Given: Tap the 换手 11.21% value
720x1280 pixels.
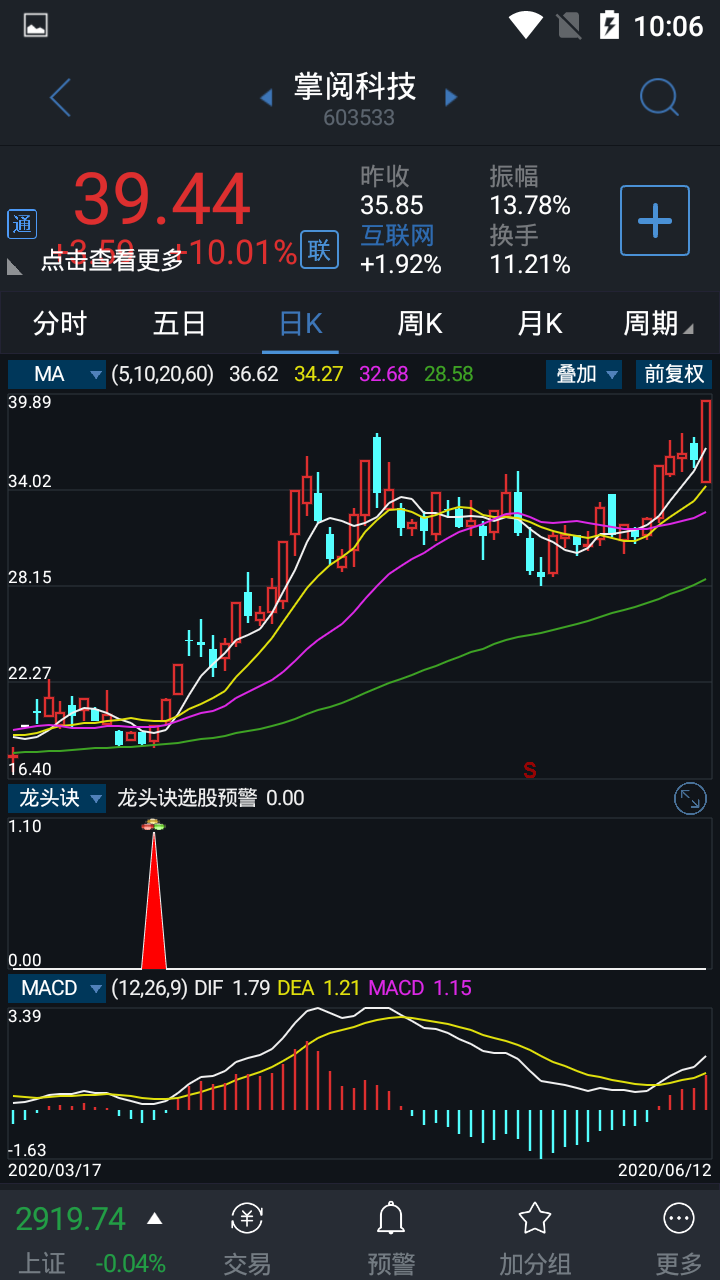Looking at the screenshot, I should 530,265.
